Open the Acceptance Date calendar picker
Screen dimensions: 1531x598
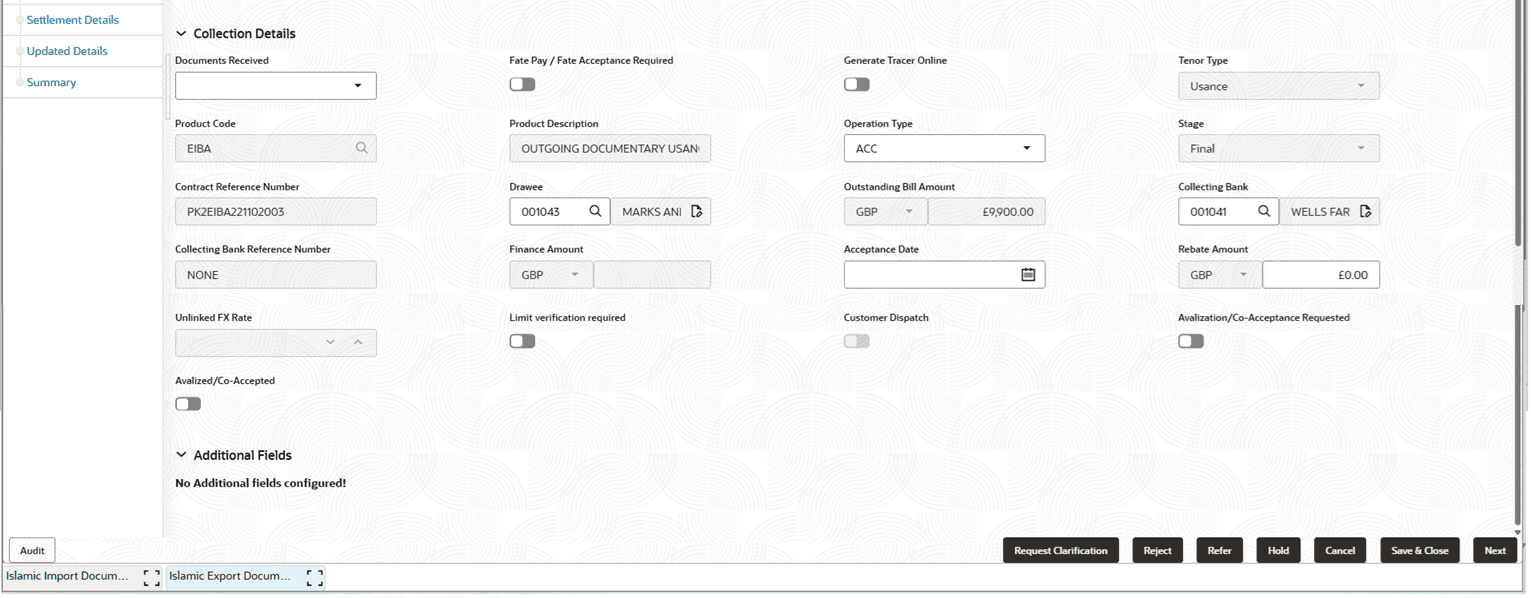click(1028, 274)
